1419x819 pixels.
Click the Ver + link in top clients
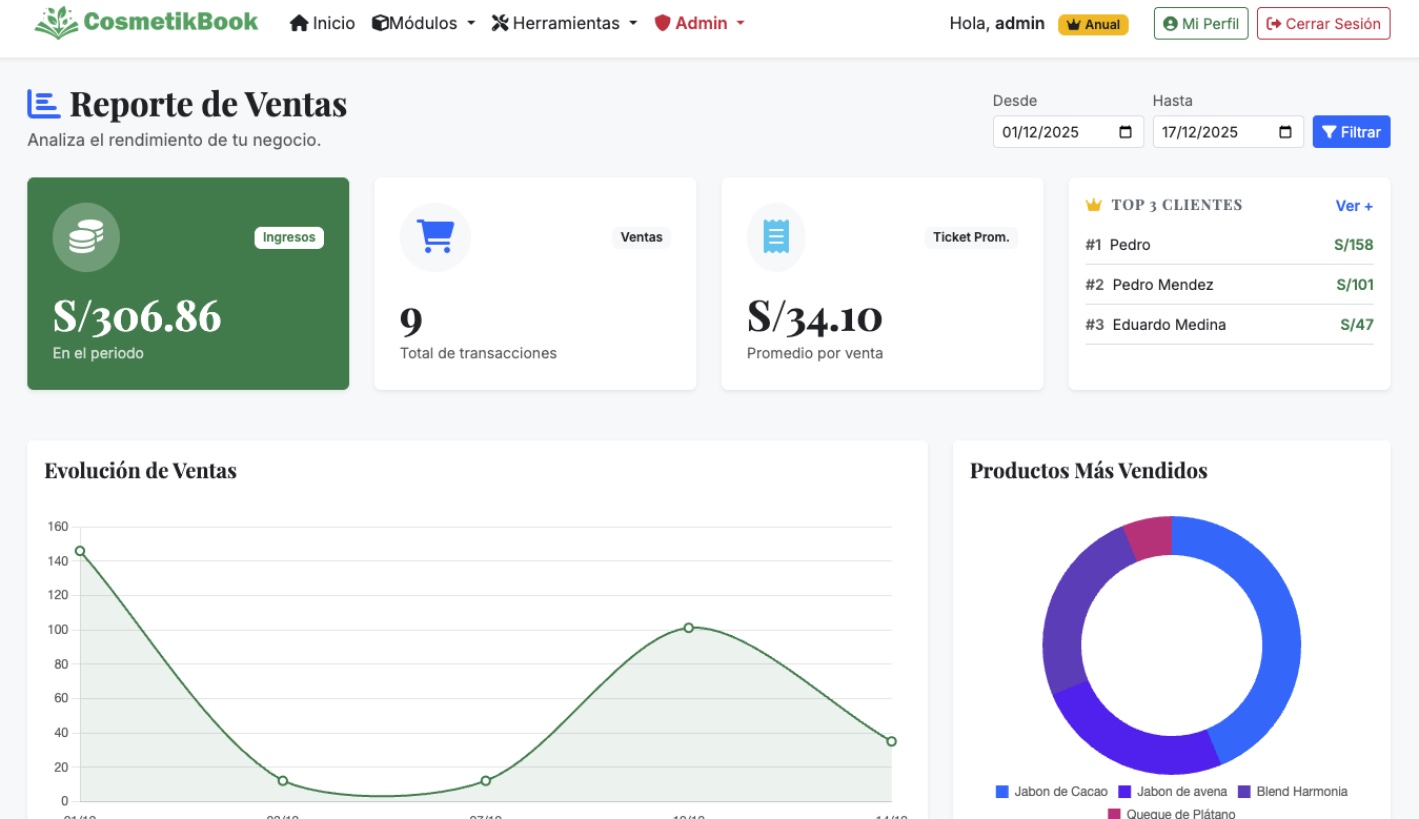1354,206
